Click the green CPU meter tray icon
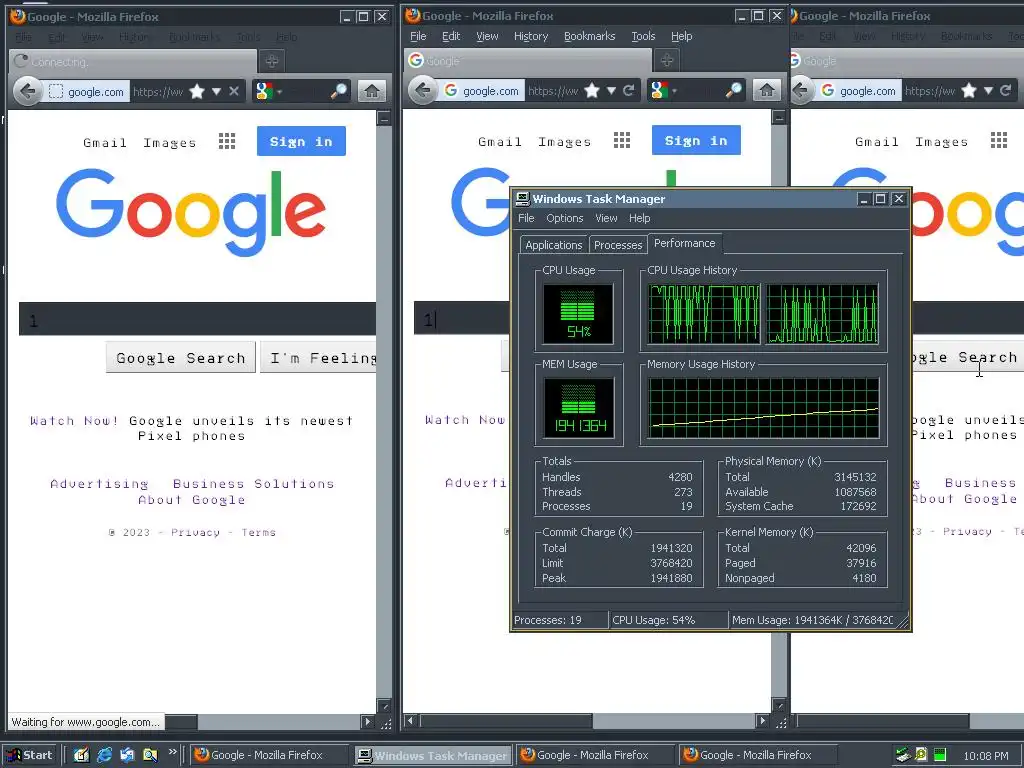1024x768 pixels. (x=940, y=755)
